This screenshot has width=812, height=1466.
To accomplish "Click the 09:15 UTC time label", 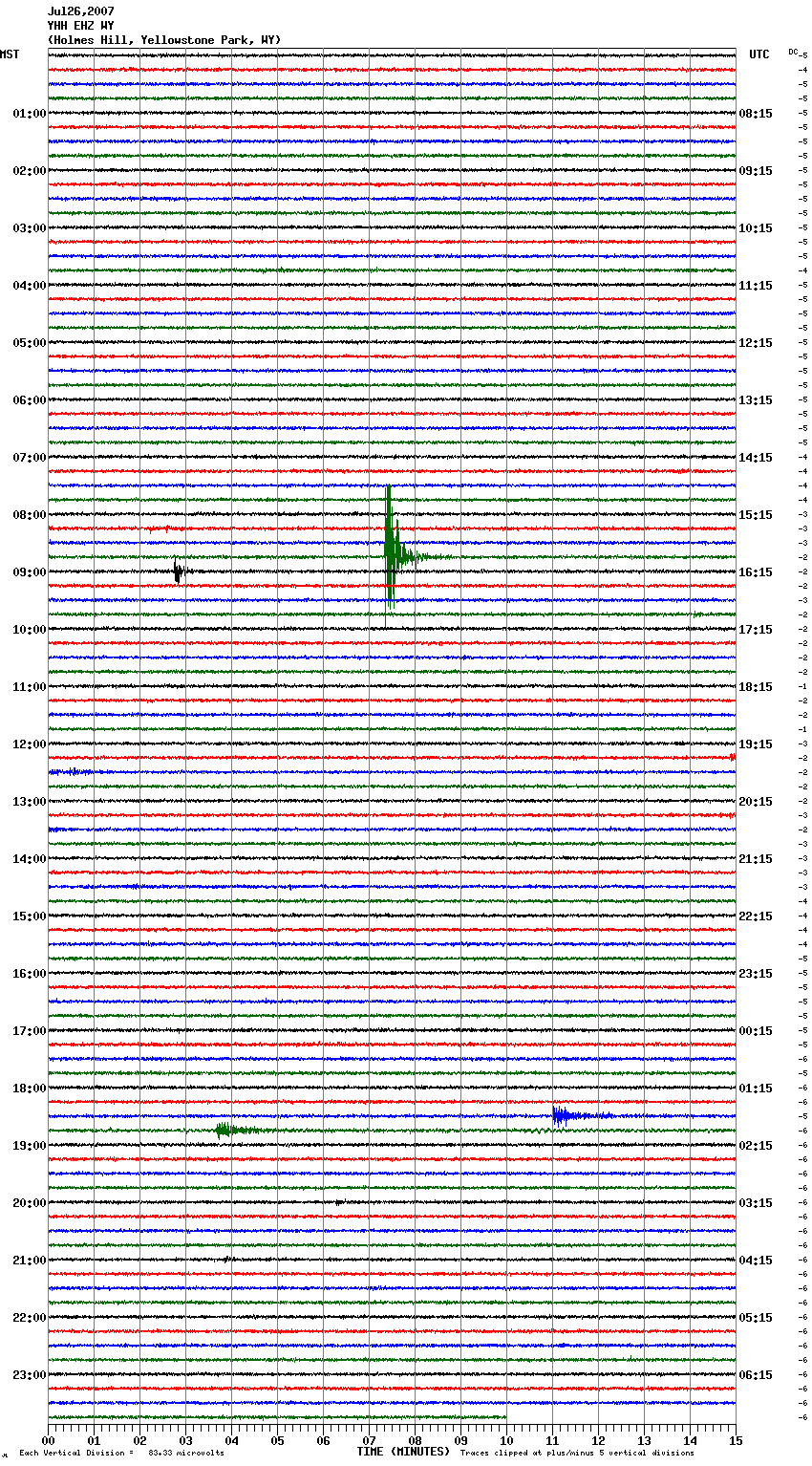I will (x=756, y=171).
